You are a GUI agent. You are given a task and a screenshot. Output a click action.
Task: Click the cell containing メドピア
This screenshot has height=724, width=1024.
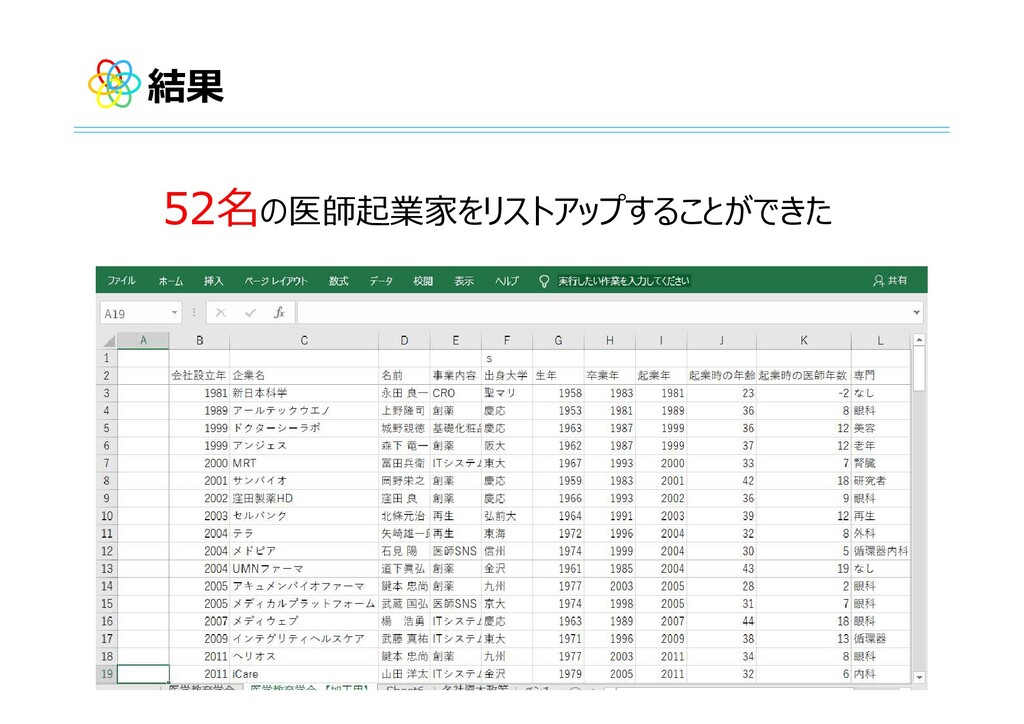[x=304, y=551]
